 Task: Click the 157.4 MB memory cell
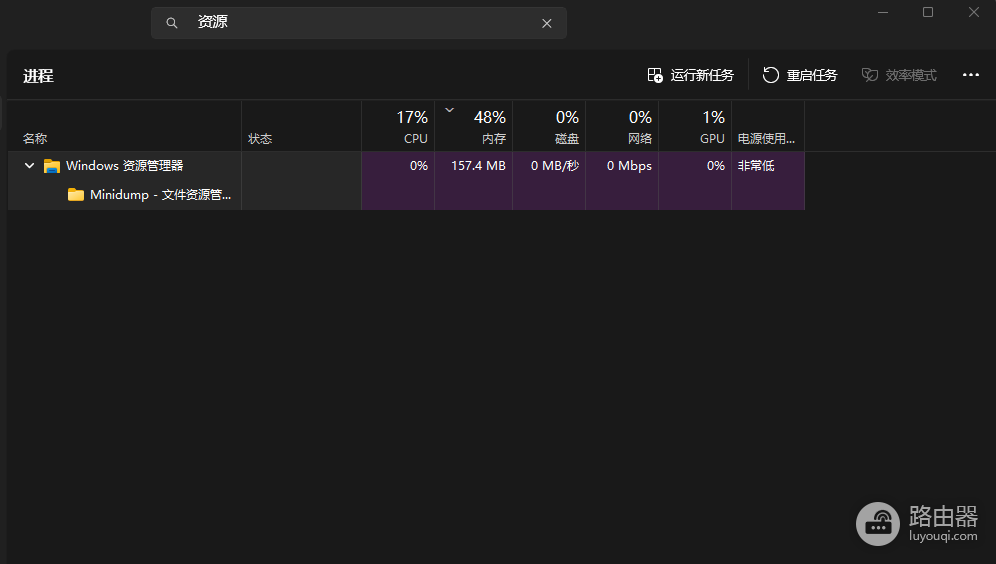pyautogui.click(x=474, y=166)
